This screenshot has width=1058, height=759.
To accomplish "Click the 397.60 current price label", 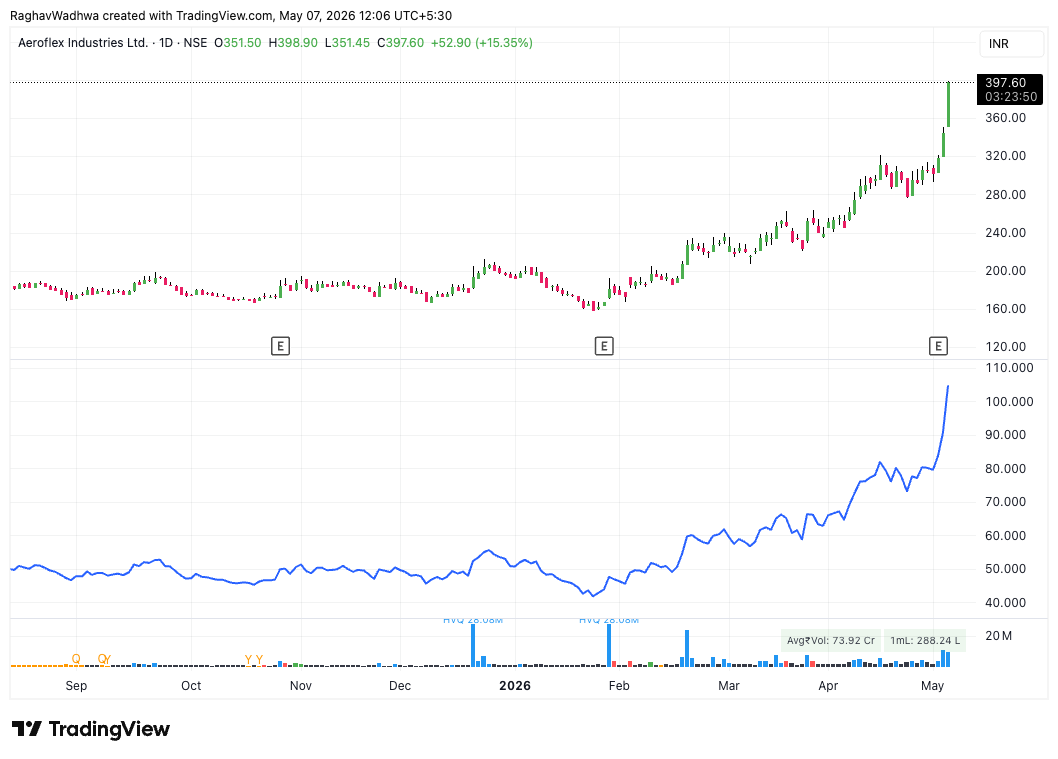I will point(1005,82).
